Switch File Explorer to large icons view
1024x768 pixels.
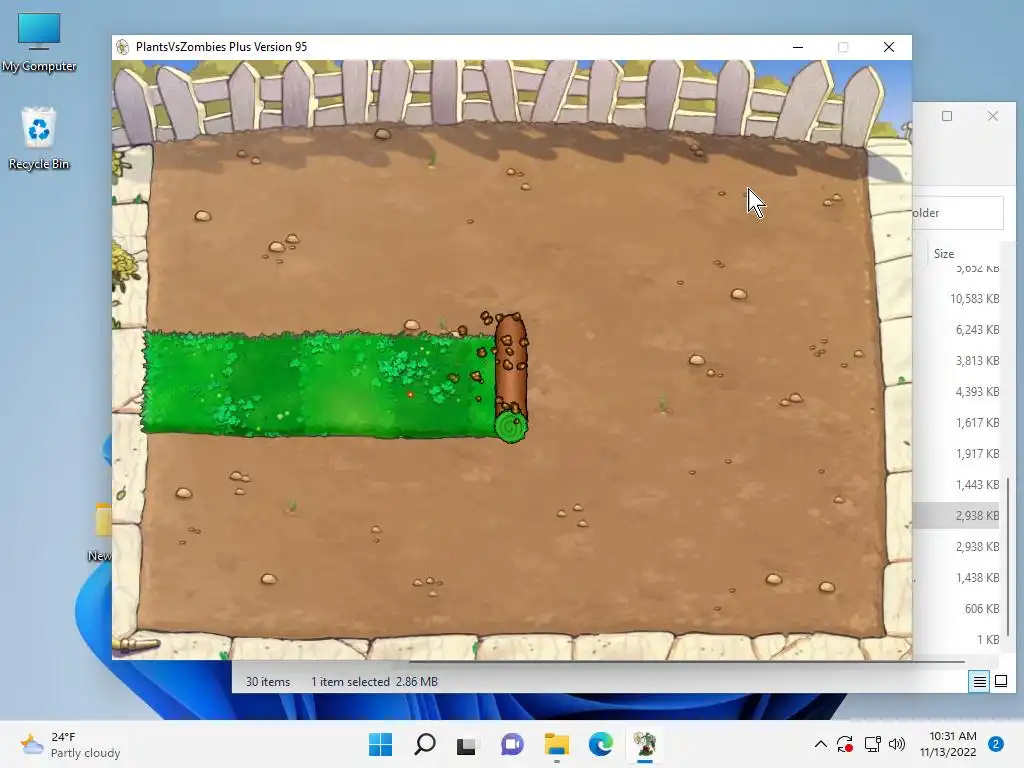coord(1001,682)
